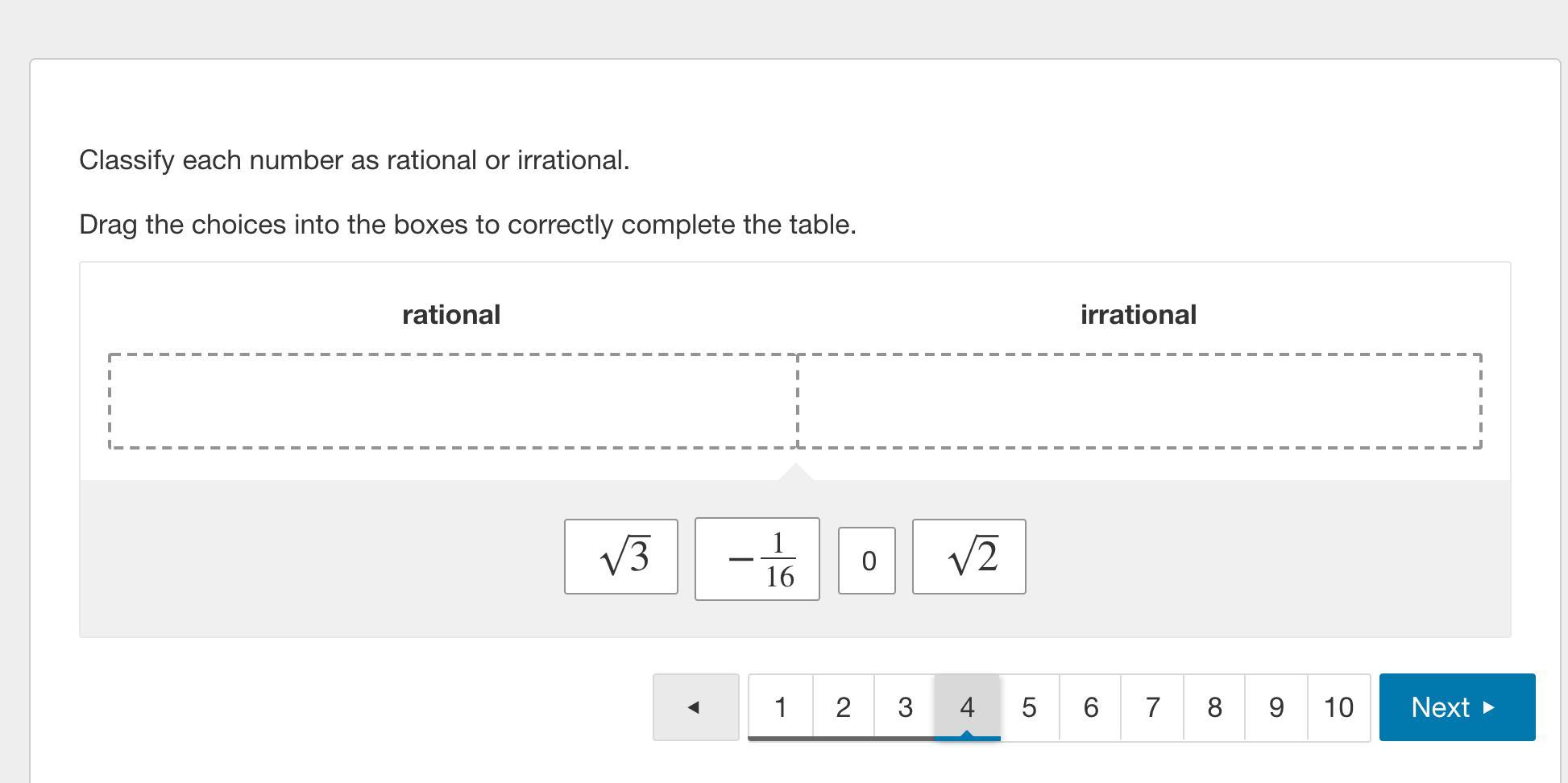Select the negative one-sixteenth tile
The width and height of the screenshot is (1568, 783).
pos(757,559)
